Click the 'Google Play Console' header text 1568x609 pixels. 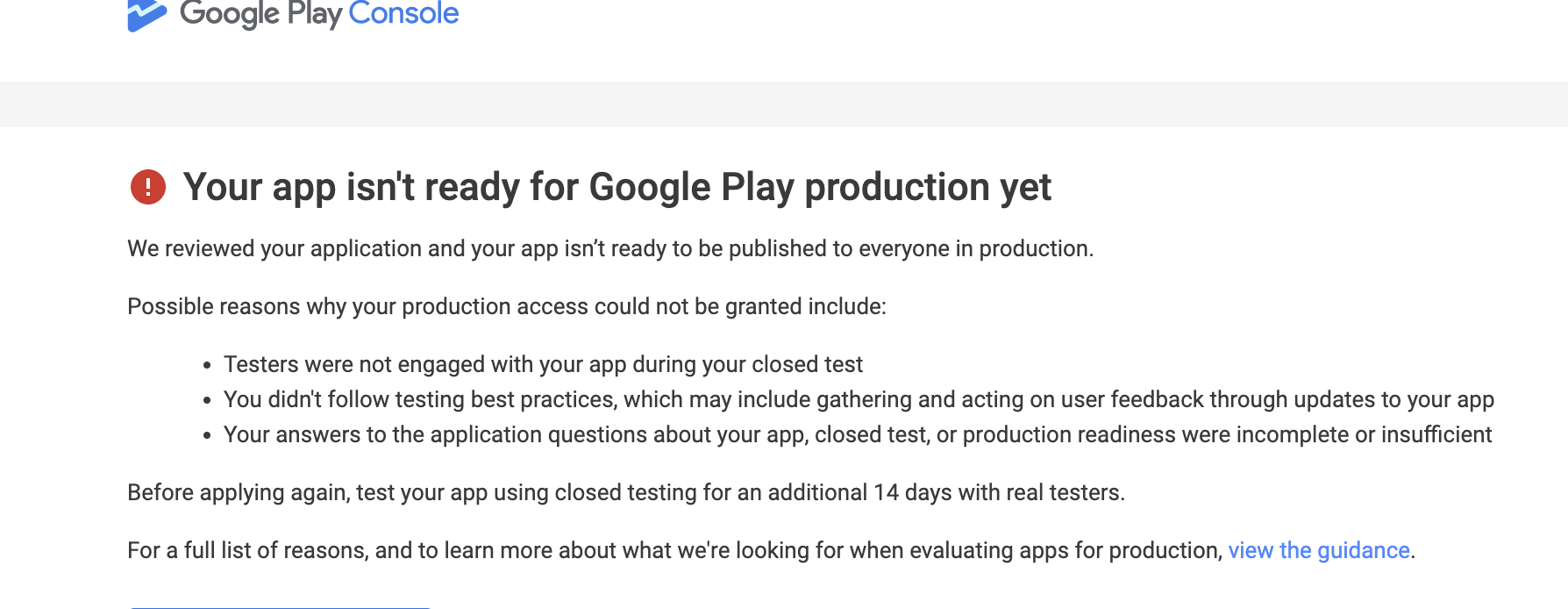click(x=319, y=14)
